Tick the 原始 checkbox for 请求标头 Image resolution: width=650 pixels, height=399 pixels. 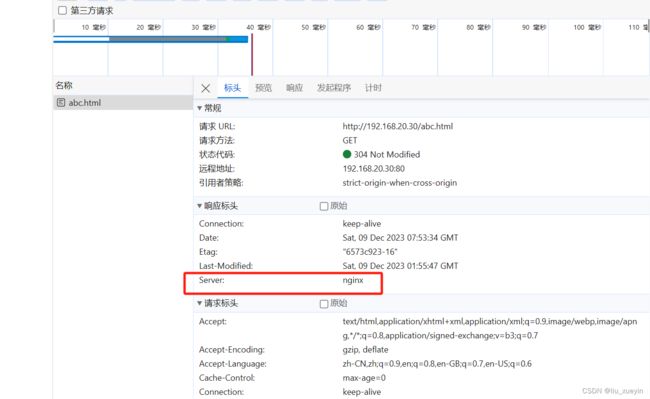pyautogui.click(x=324, y=304)
